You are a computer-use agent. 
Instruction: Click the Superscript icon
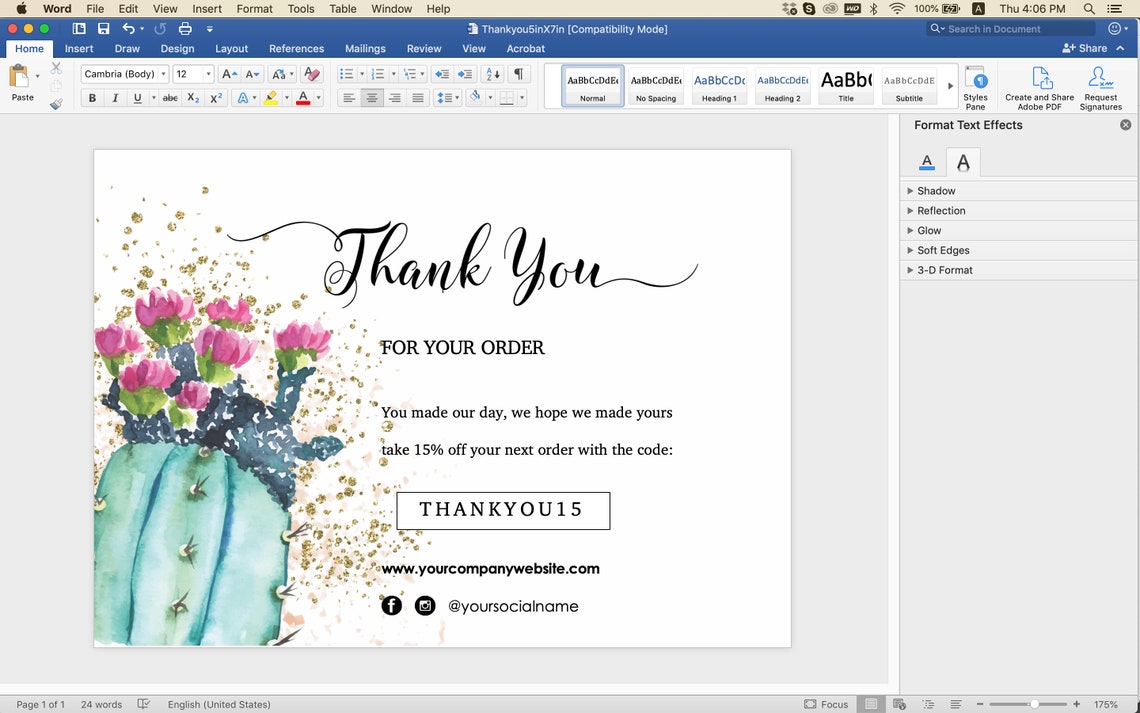216,97
